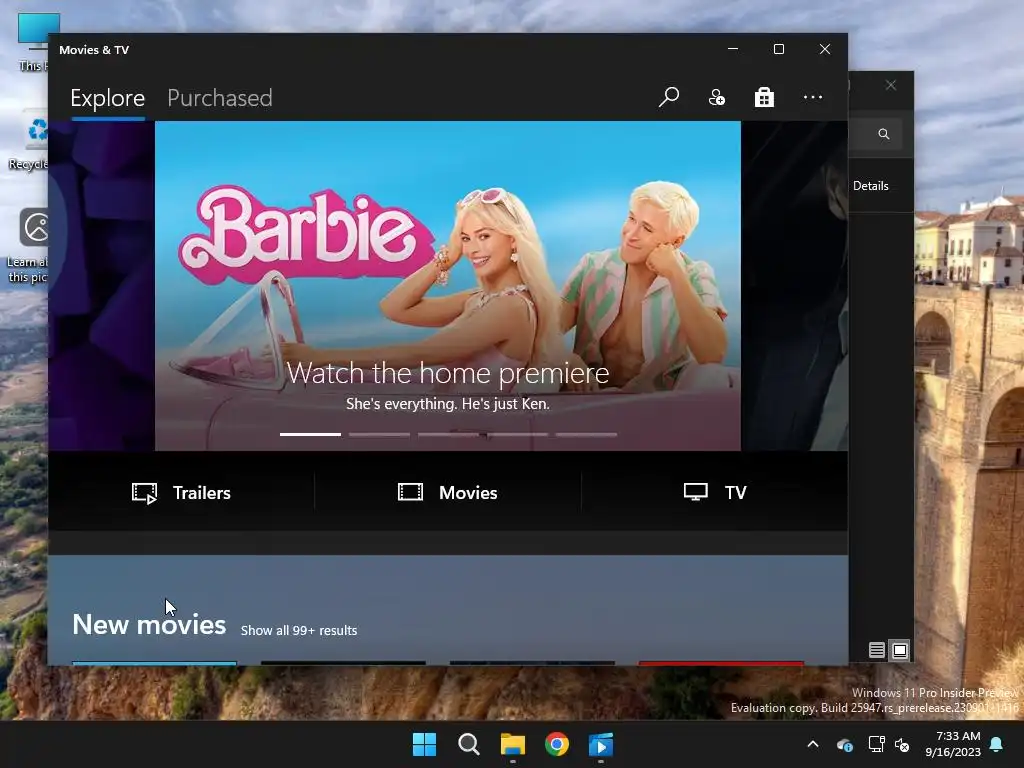Switch background window to details list view
Screen dimensions: 1024x768
876,650
